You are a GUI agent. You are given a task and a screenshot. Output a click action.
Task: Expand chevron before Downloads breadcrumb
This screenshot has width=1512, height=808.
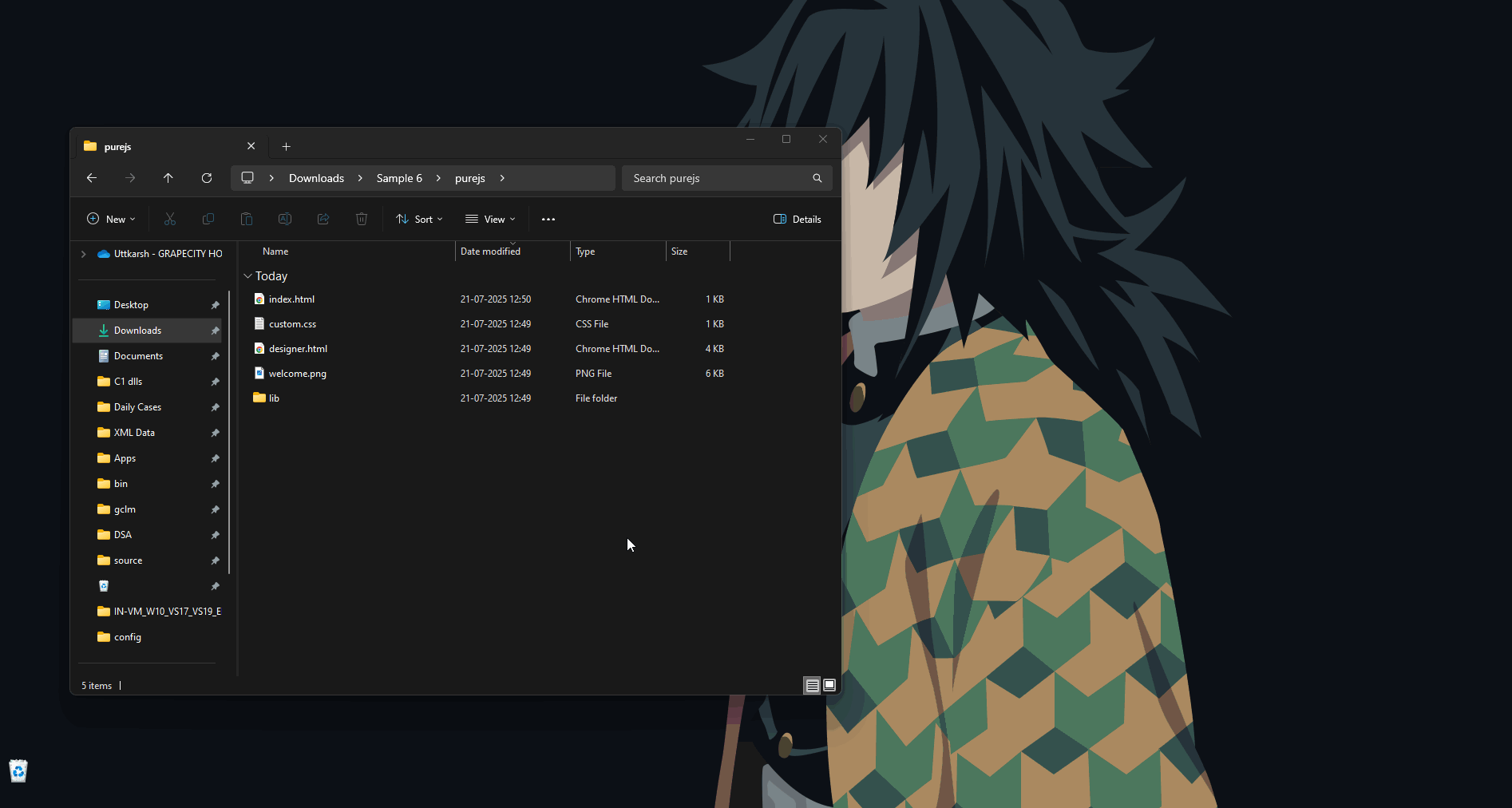click(x=271, y=178)
